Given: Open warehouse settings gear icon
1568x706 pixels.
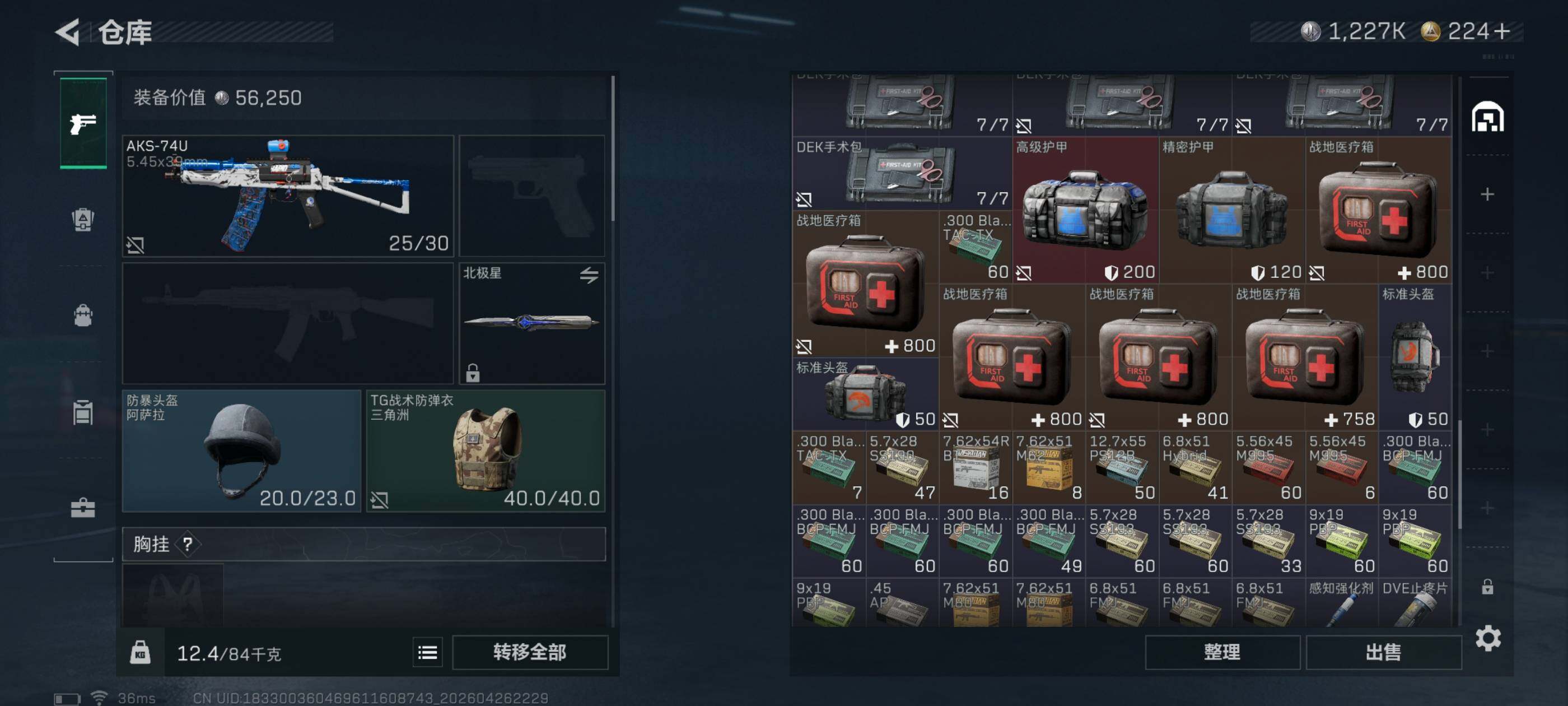Looking at the screenshot, I should click(1488, 639).
